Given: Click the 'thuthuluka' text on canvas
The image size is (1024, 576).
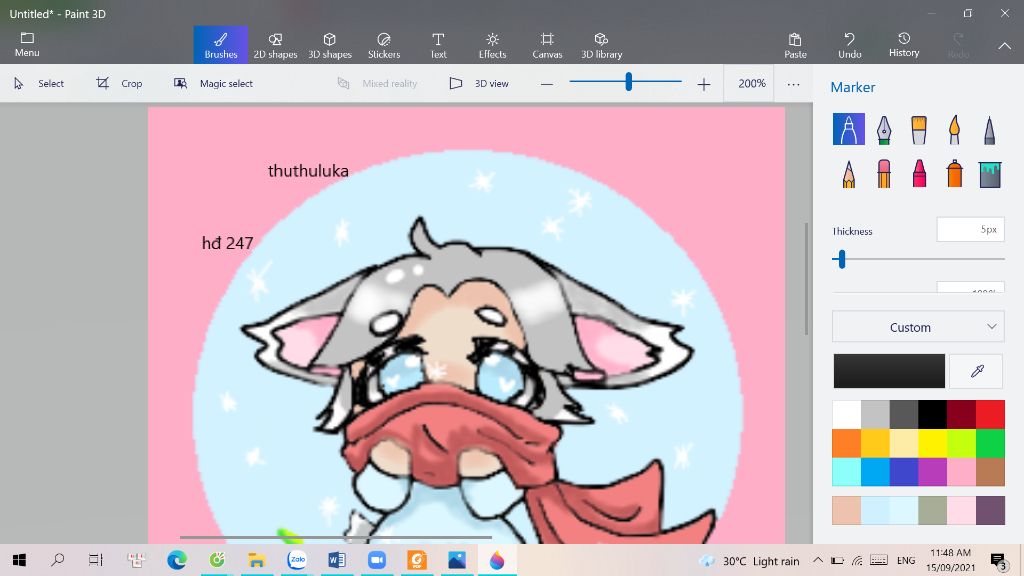Looking at the screenshot, I should tap(308, 171).
